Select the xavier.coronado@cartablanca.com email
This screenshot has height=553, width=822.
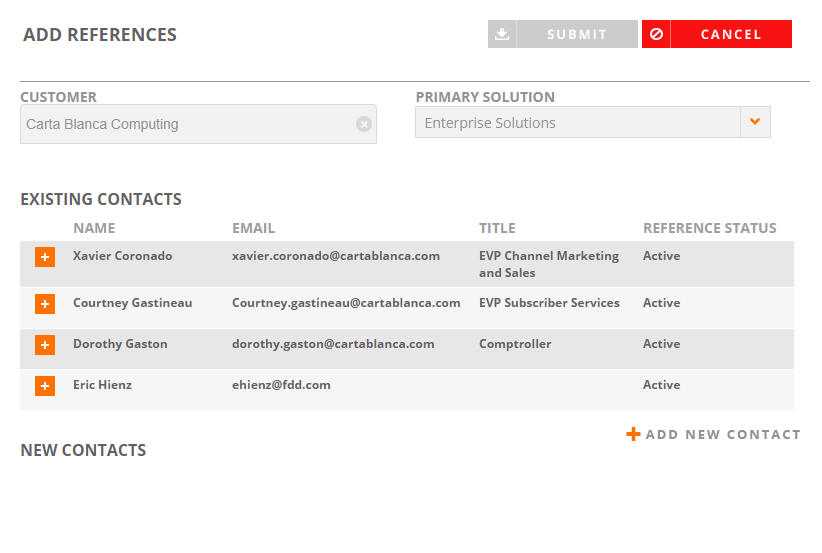pos(336,256)
